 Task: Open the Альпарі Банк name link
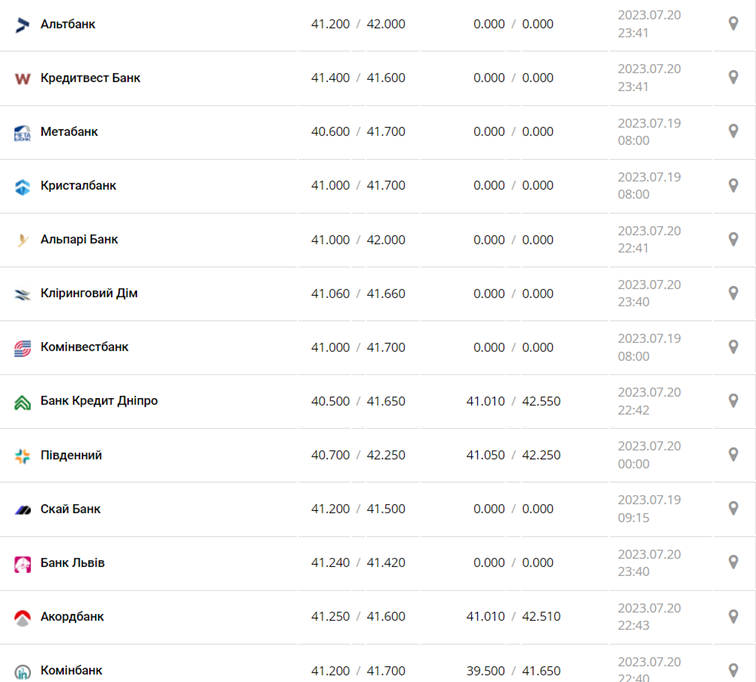[79, 239]
